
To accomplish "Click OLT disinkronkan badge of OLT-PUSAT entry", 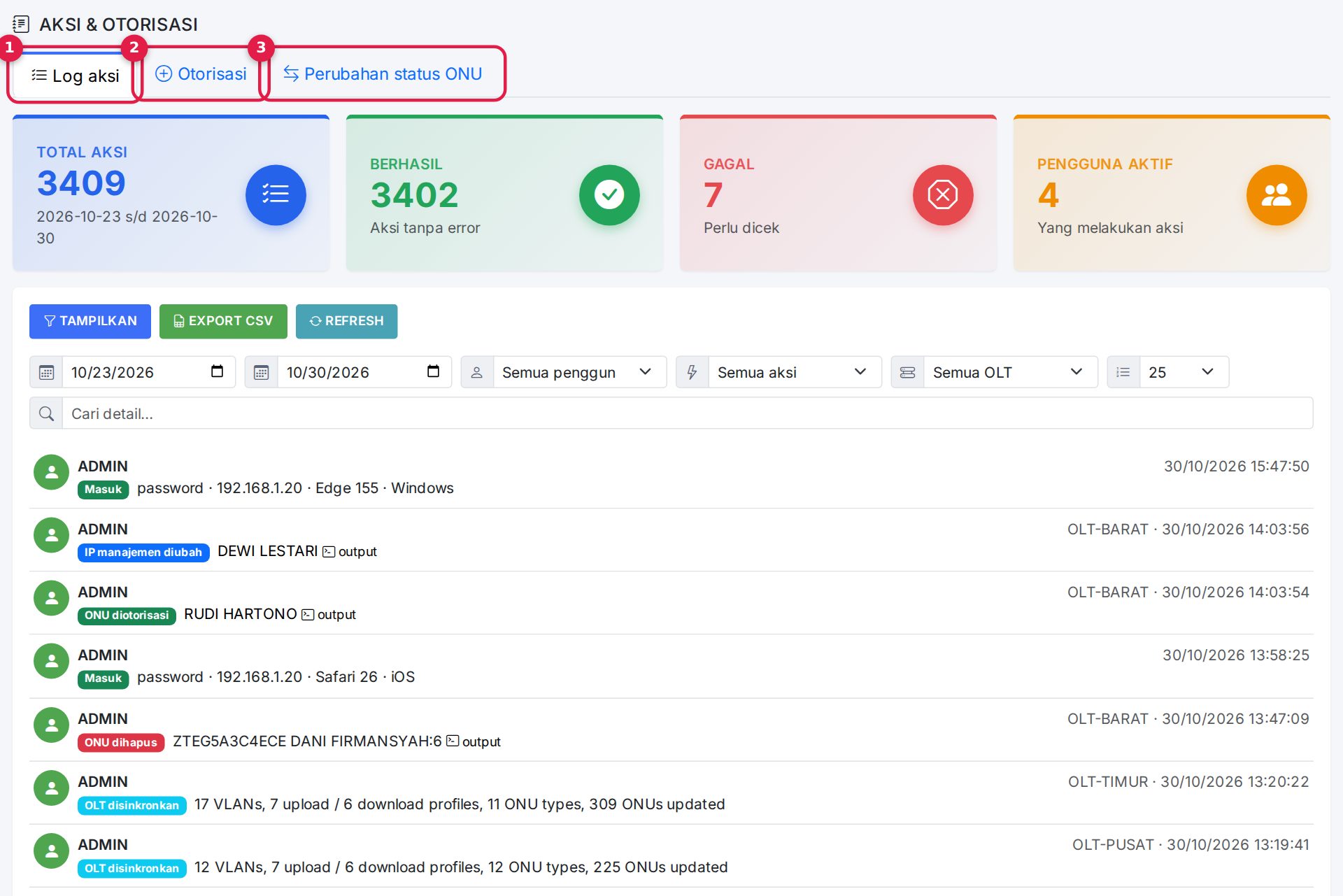I will tap(132, 869).
